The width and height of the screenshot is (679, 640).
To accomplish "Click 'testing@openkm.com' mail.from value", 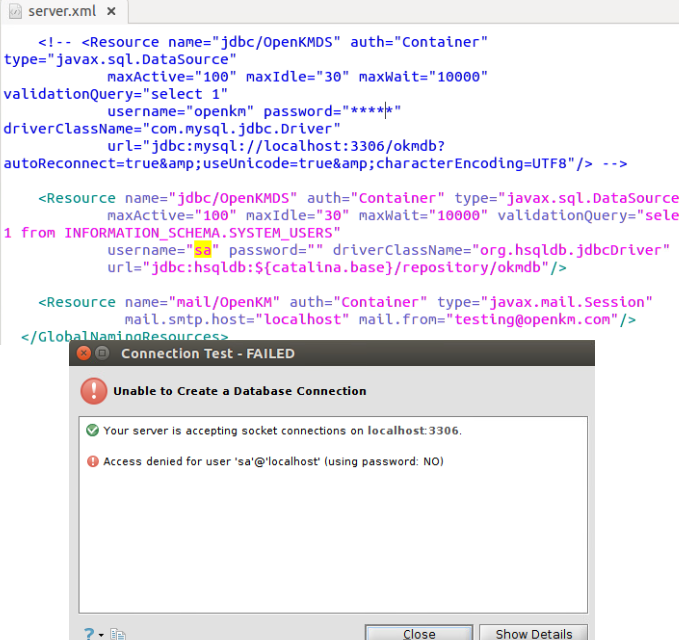I will [532, 319].
